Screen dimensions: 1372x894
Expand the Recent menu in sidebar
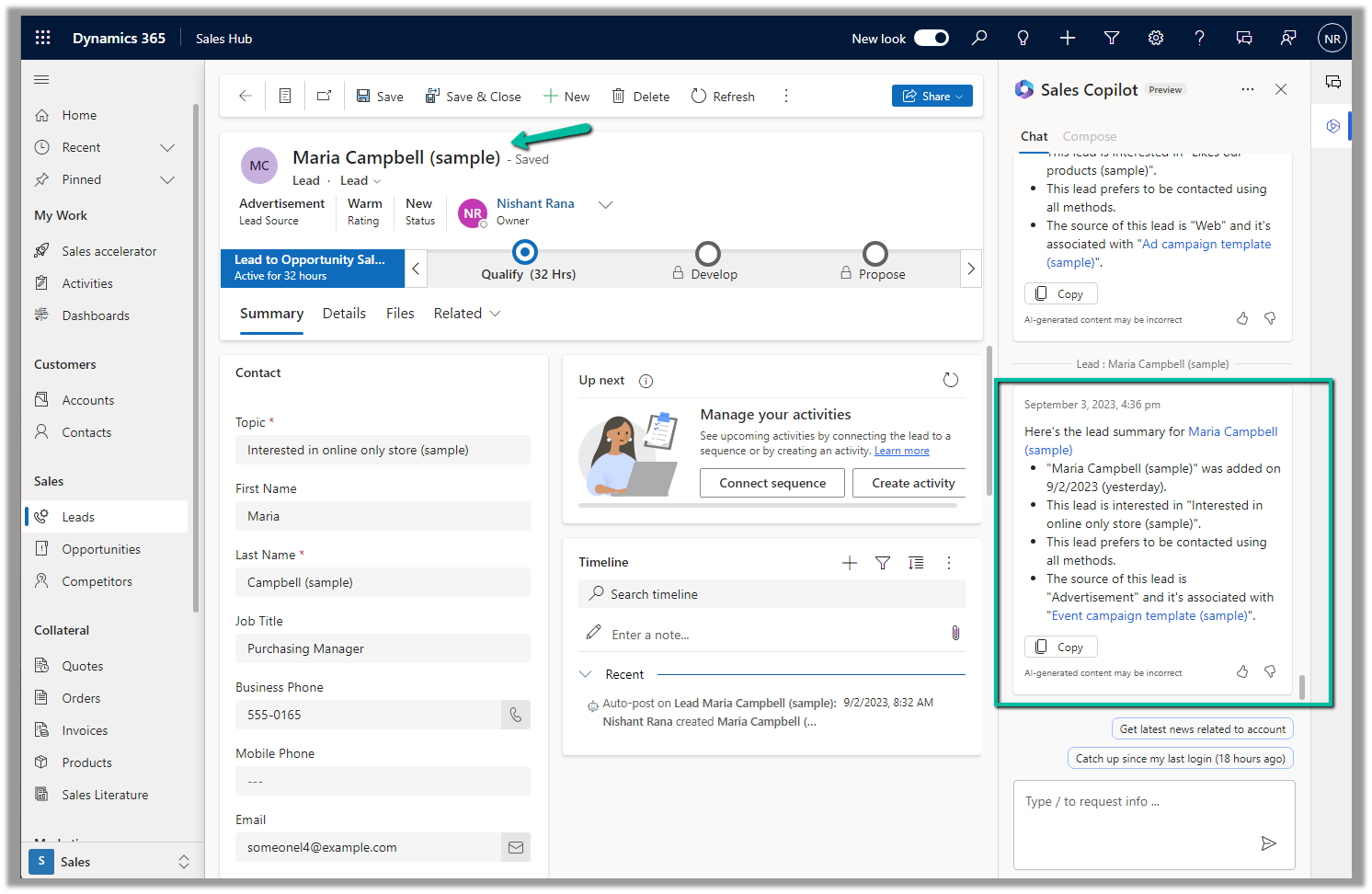tap(167, 147)
